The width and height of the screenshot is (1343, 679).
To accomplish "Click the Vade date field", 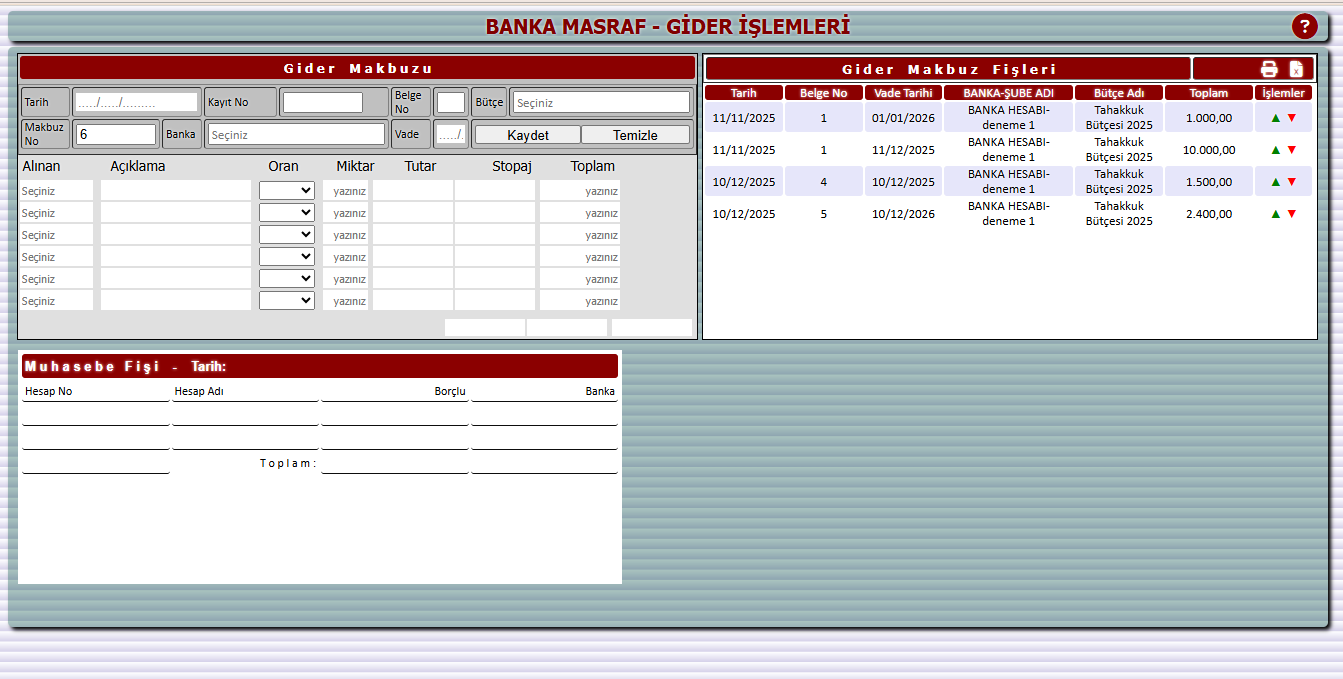I will [x=450, y=133].
